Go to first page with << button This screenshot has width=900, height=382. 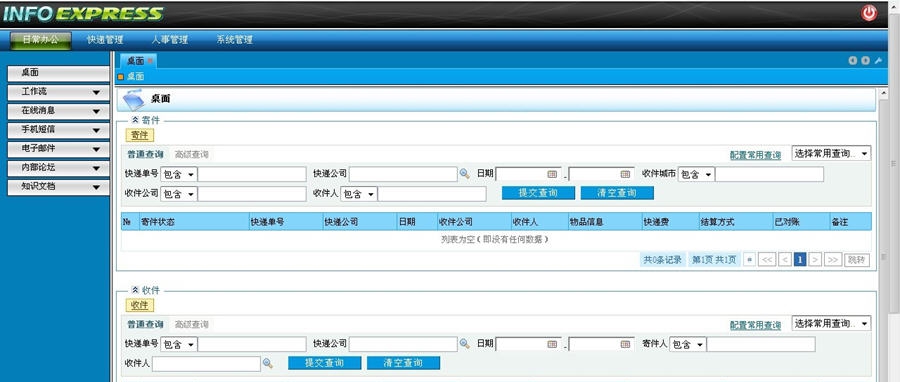click(x=767, y=260)
